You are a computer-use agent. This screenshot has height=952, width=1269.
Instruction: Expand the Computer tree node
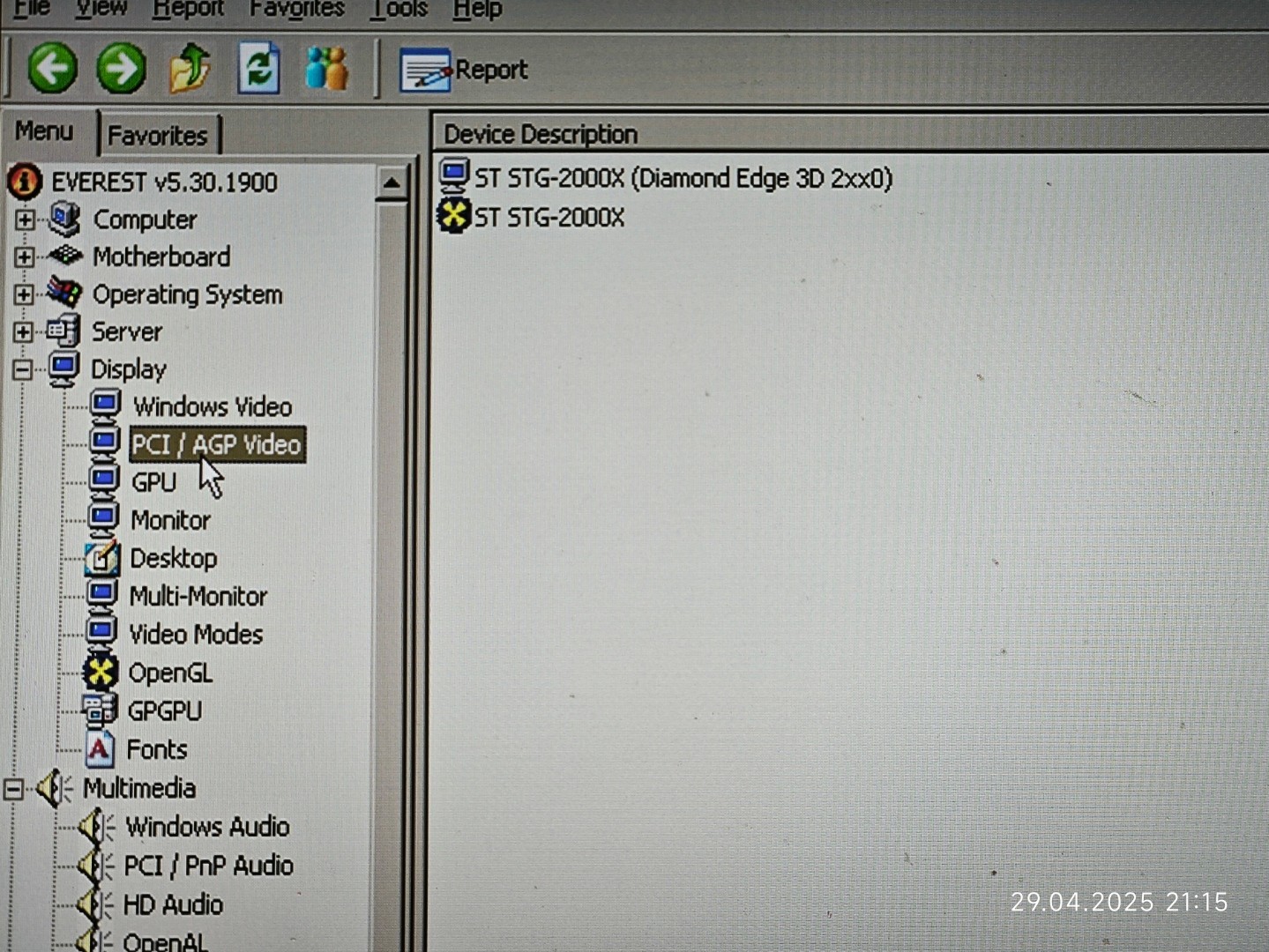(x=25, y=219)
